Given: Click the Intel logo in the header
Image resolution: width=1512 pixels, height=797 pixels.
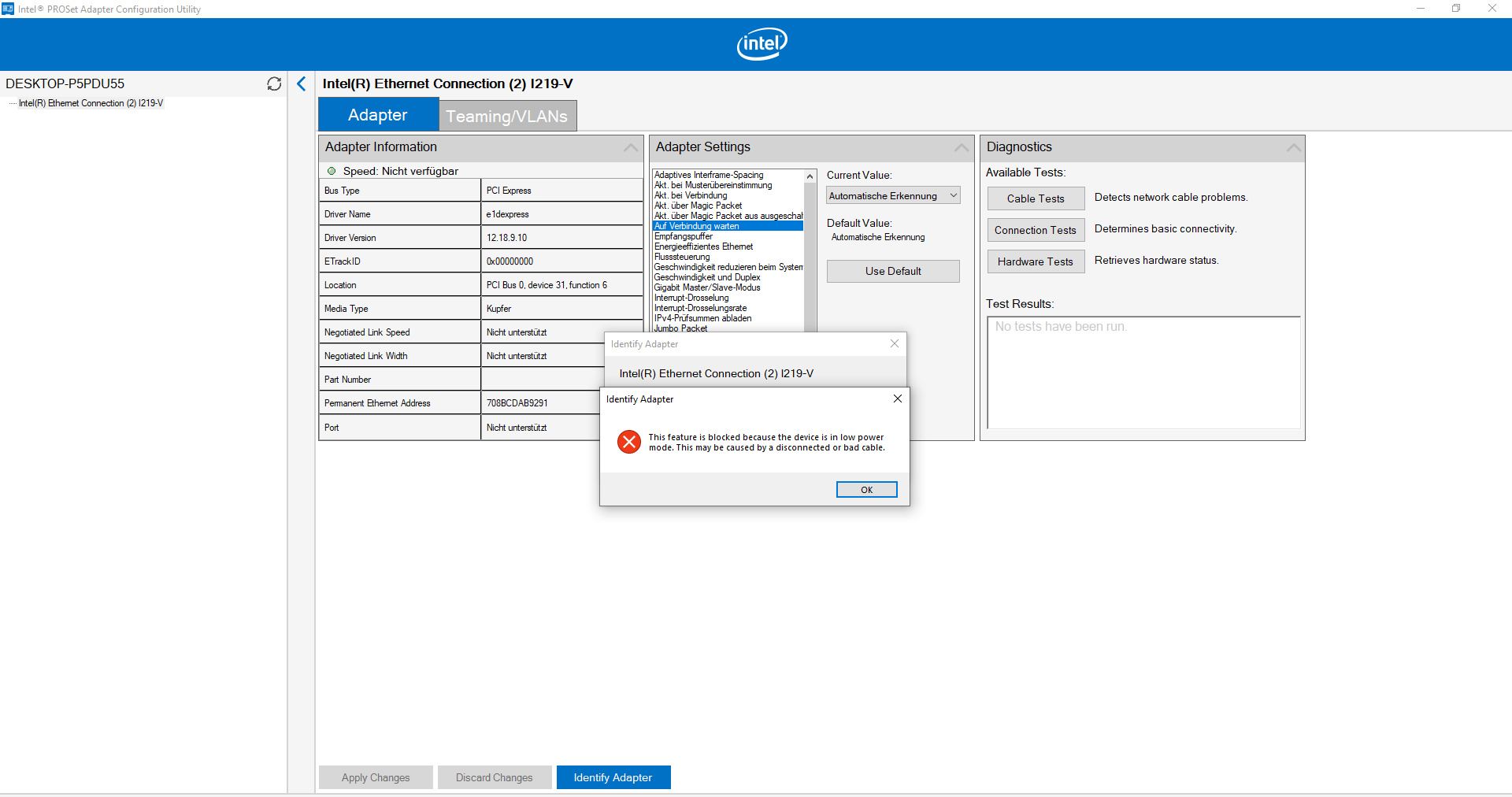Looking at the screenshot, I should point(762,44).
